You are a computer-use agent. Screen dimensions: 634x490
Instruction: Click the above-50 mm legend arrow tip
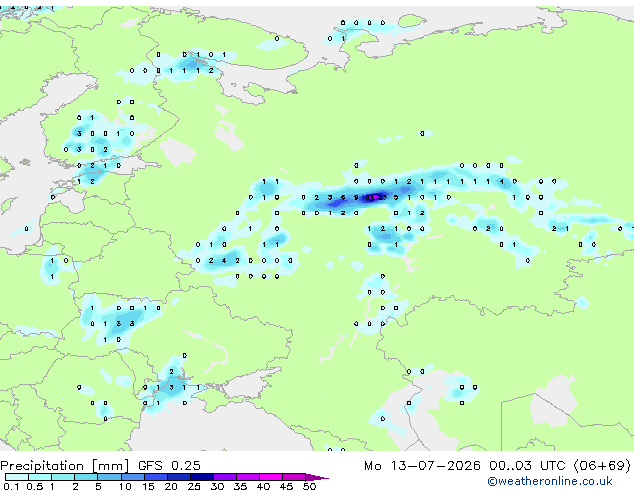[317, 477]
